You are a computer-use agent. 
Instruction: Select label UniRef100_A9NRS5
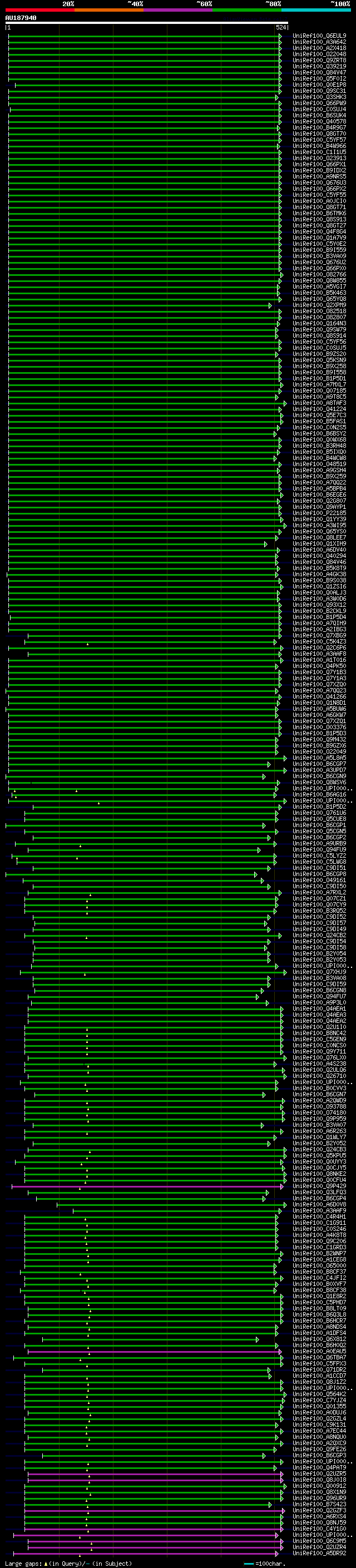click(x=319, y=176)
